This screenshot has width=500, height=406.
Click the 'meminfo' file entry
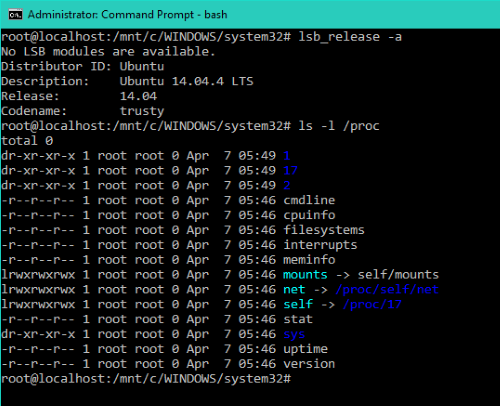coord(309,260)
